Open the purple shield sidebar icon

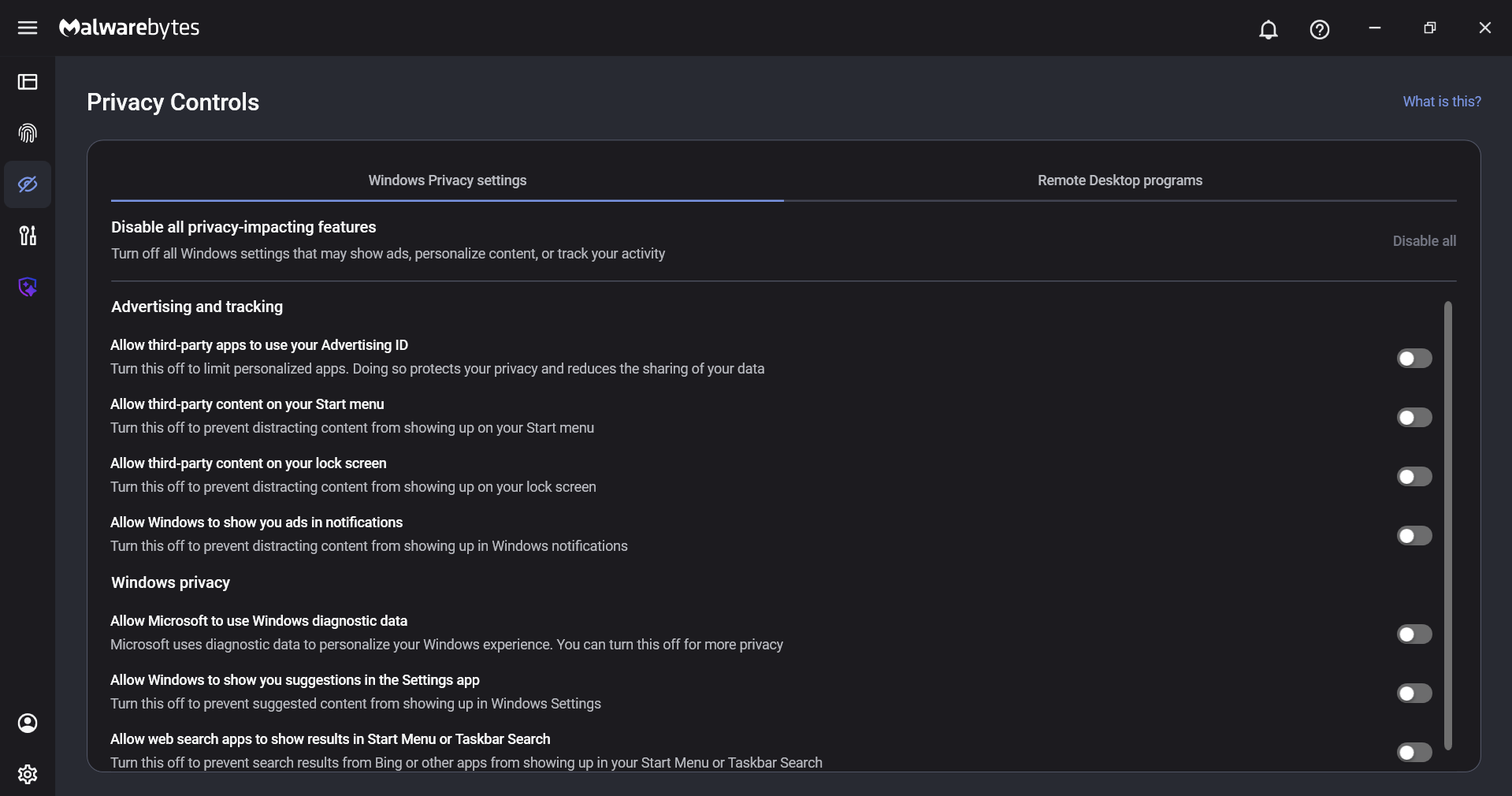[x=28, y=287]
